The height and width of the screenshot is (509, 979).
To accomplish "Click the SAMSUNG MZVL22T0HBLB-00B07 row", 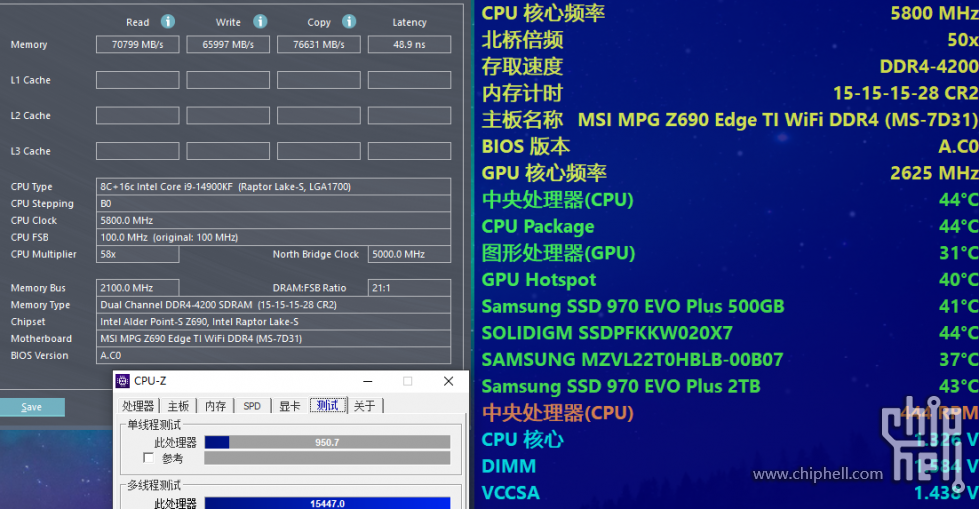I will [x=729, y=360].
